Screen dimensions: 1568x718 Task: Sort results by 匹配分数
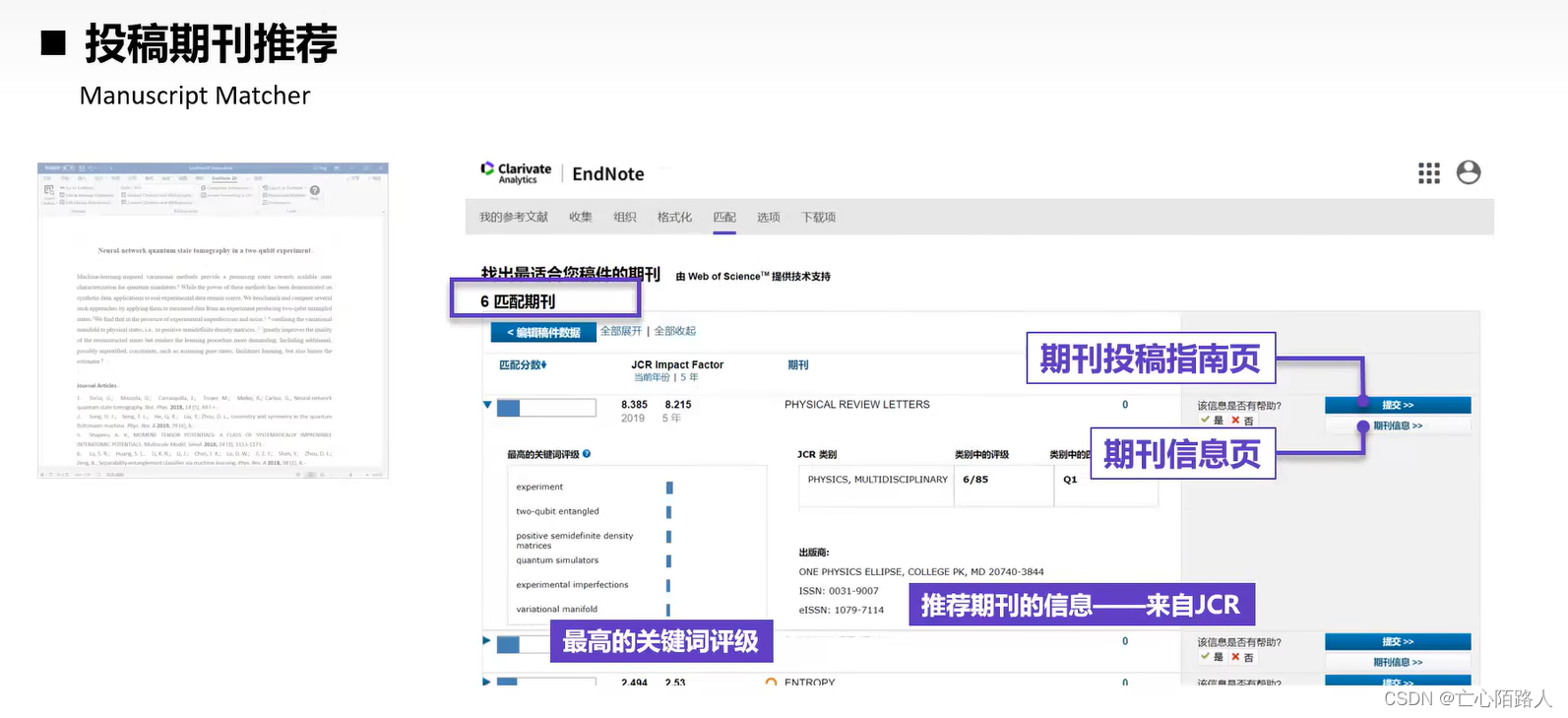[x=523, y=365]
